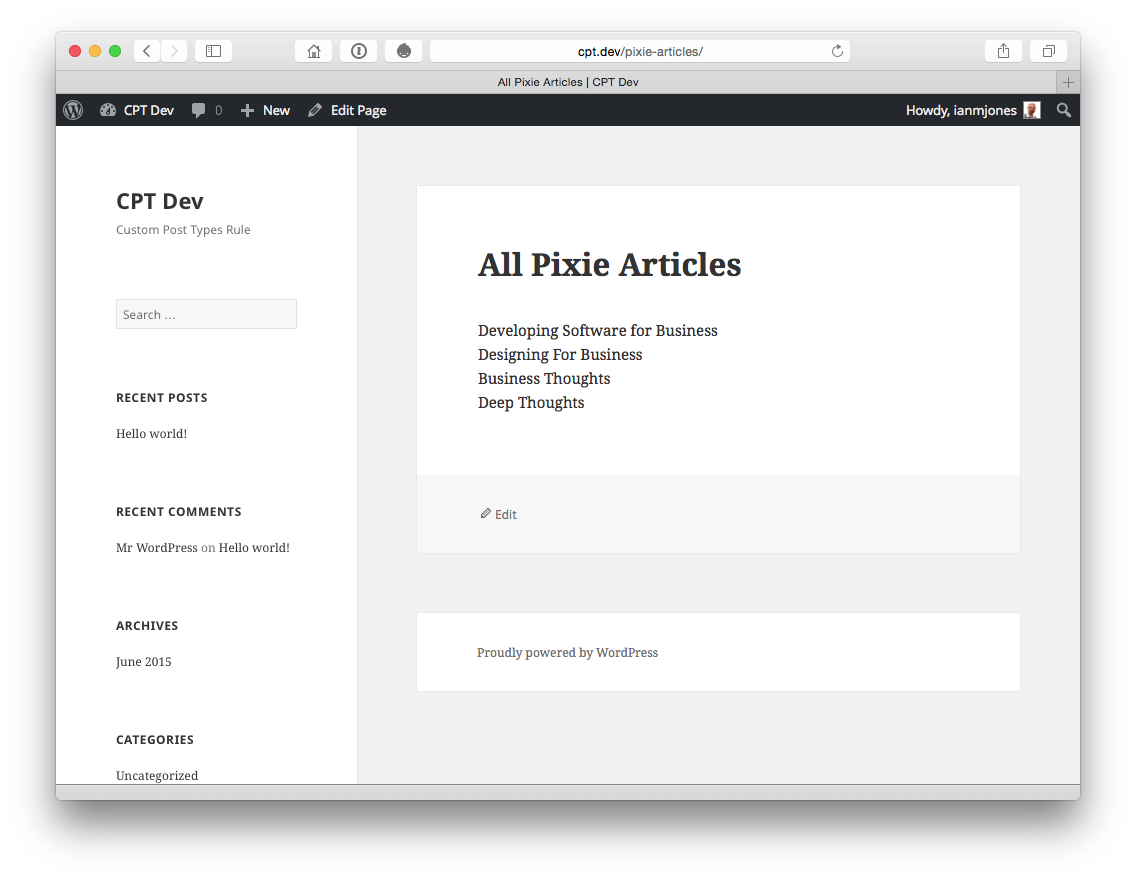Open the round extension icon beside the address bar
Screen dimensions: 1136x880
tap(404, 51)
